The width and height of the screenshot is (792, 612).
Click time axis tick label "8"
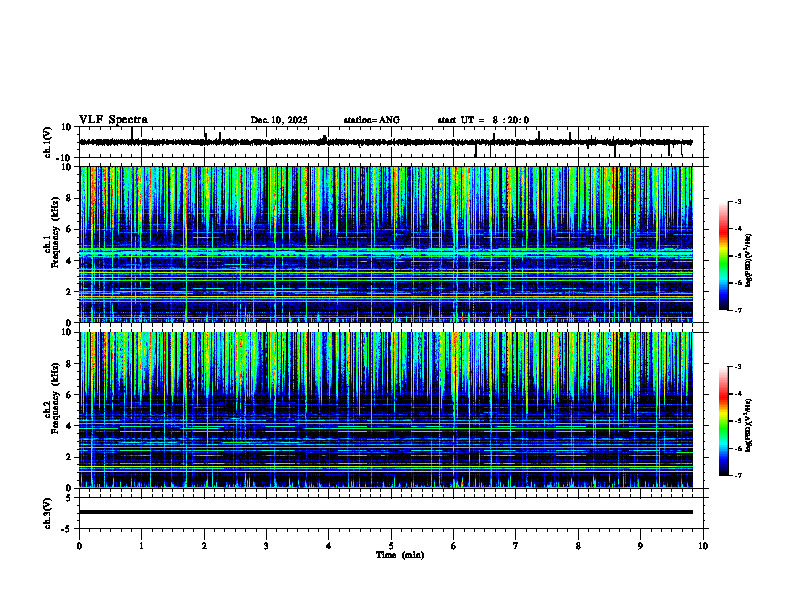point(578,546)
